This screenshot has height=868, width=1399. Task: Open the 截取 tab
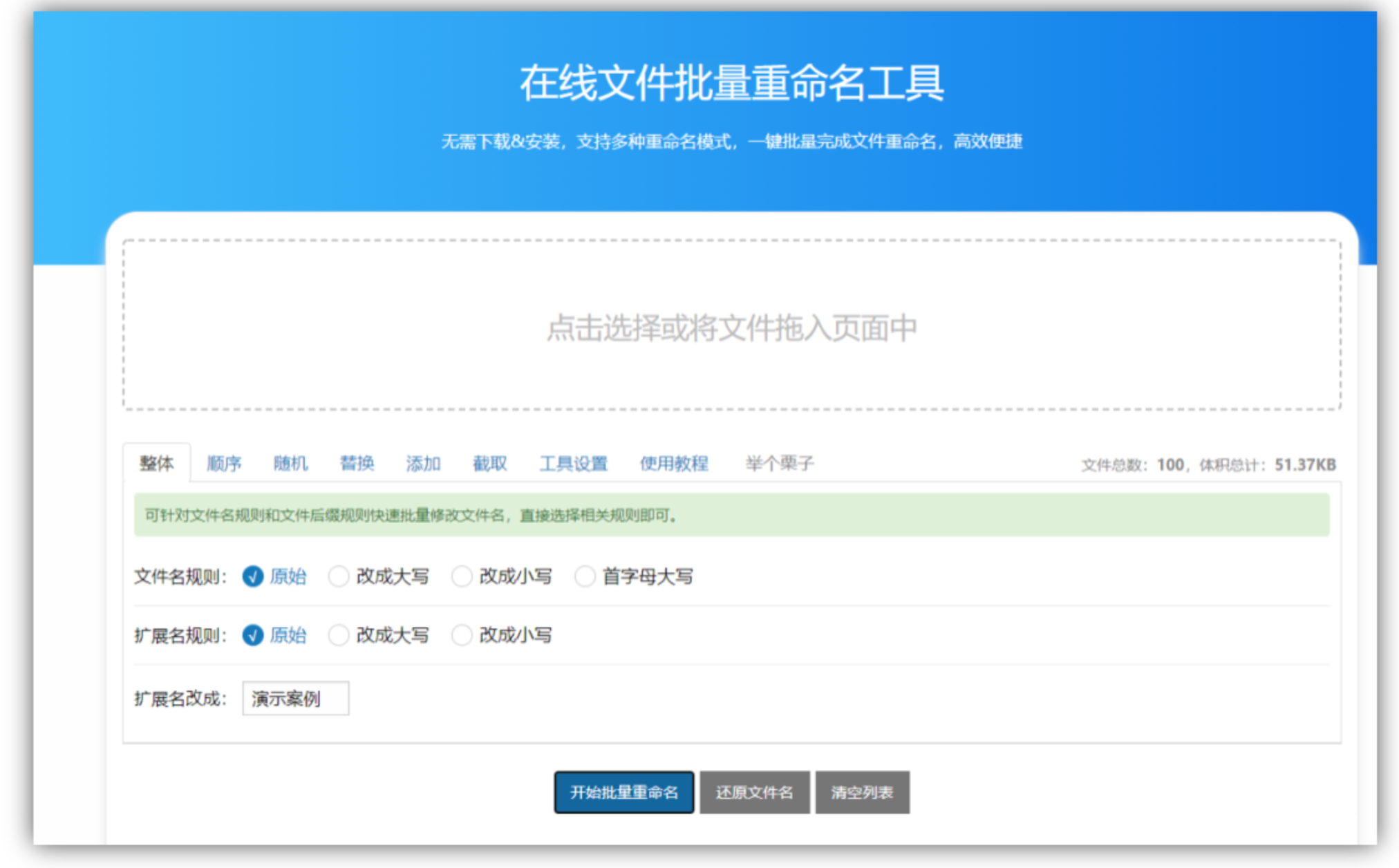point(489,463)
